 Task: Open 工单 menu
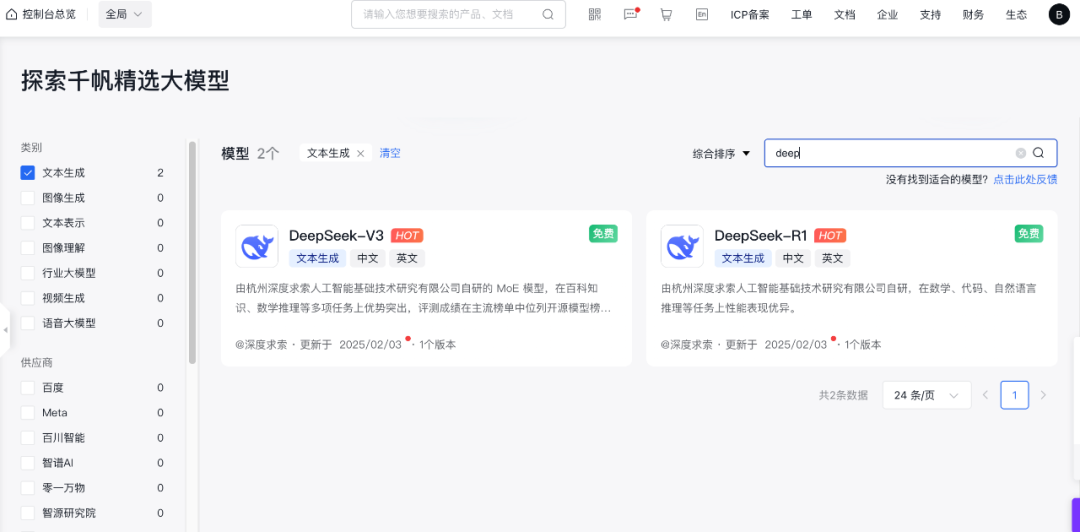pyautogui.click(x=802, y=14)
